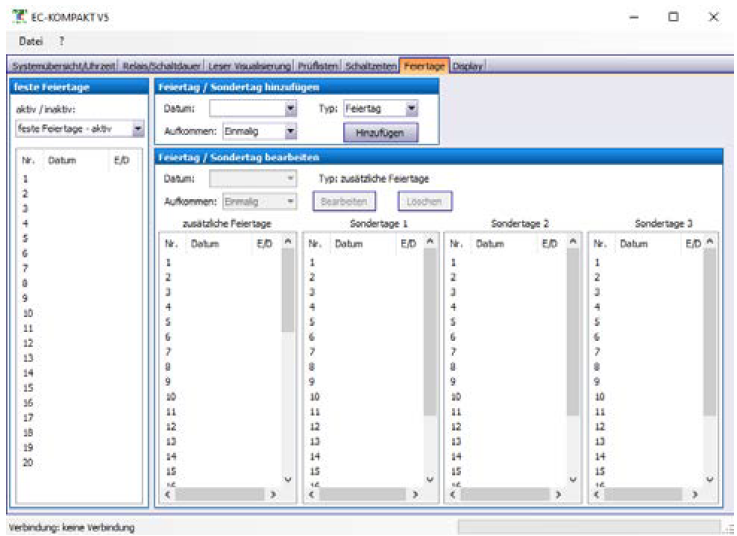Screen dimensions: 737x536
Task: Click scroll up arrow in Sondertage 1 list
Action: (430, 241)
